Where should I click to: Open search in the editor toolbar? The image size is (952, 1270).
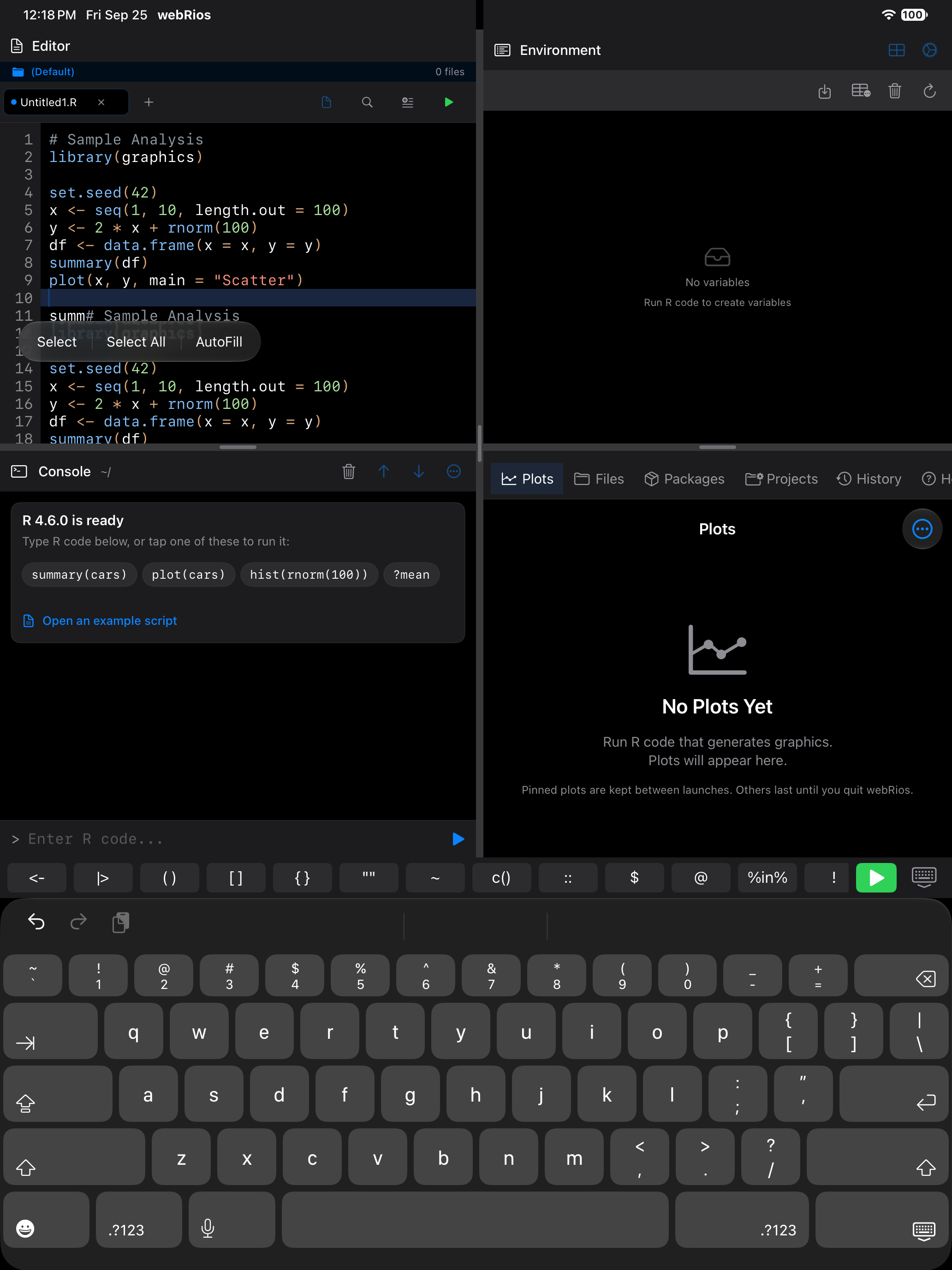(x=367, y=102)
